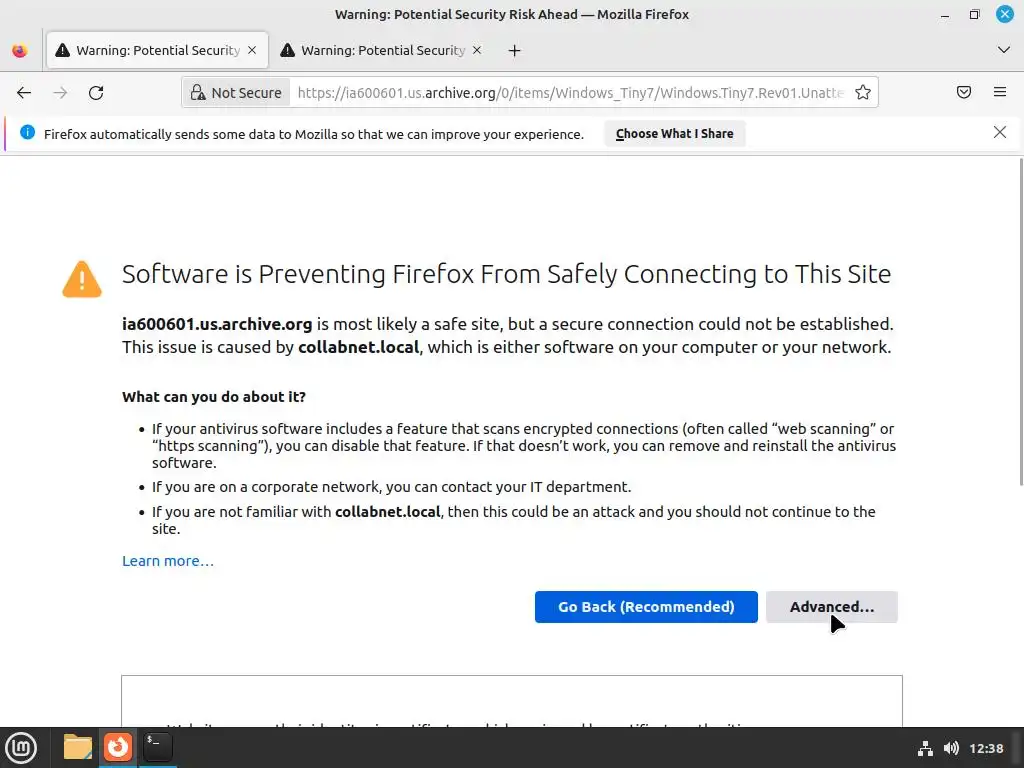Open the Learn more… link
Screen dimensions: 1024x768
[168, 561]
